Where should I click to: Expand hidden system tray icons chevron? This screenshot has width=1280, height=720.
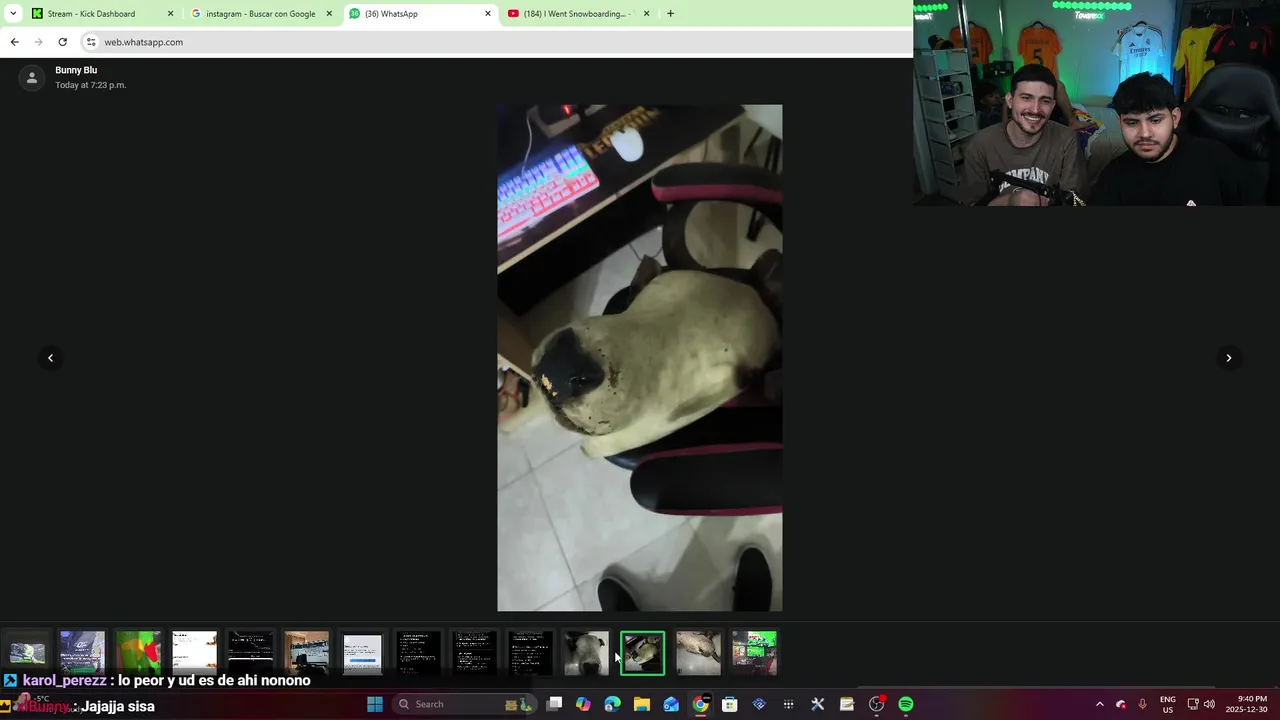pyautogui.click(x=1100, y=704)
